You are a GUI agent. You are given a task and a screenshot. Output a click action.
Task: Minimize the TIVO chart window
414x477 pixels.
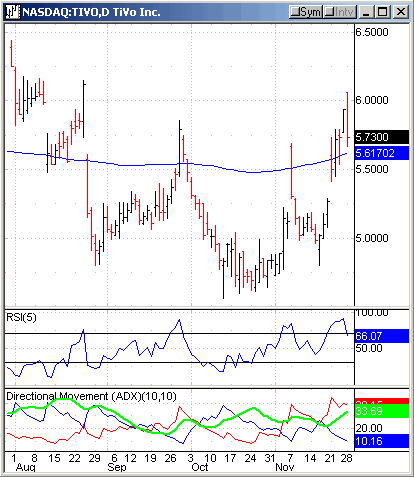366,12
